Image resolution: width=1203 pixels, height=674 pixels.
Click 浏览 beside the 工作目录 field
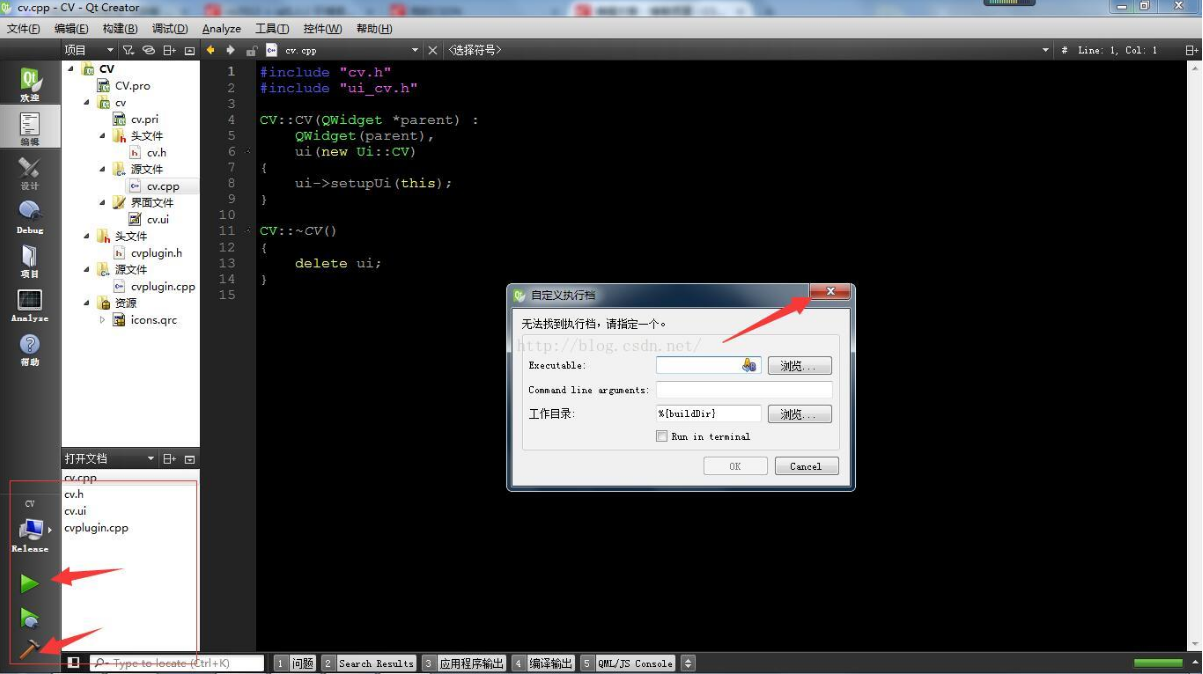pos(800,414)
